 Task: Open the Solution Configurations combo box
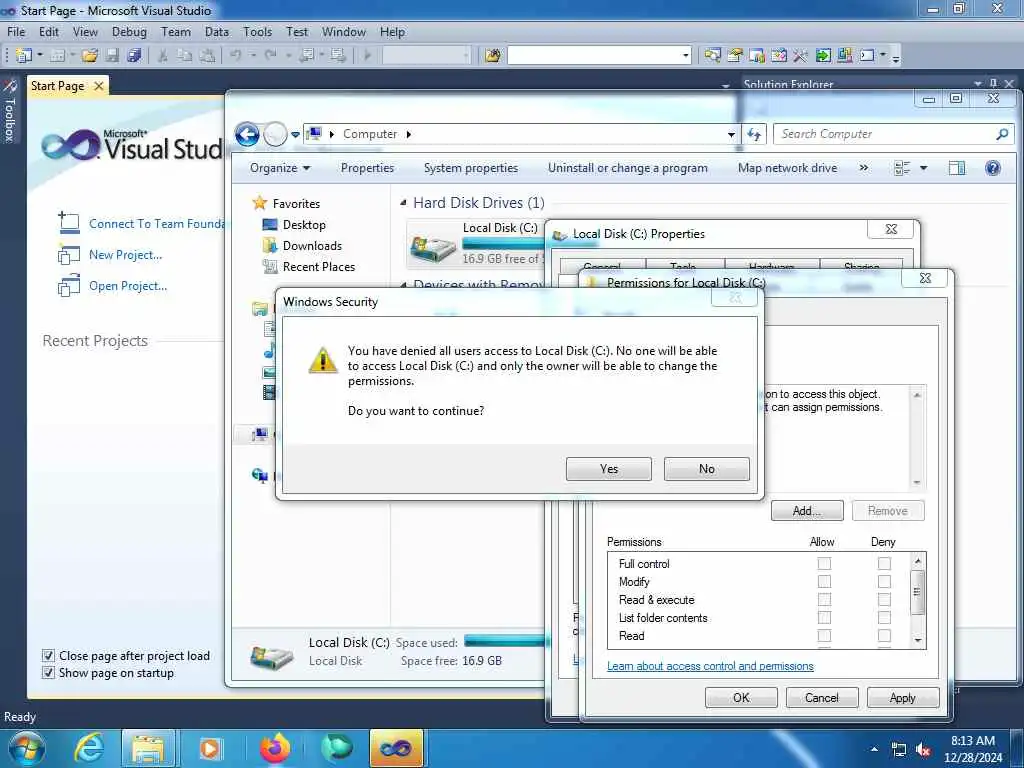coord(426,56)
